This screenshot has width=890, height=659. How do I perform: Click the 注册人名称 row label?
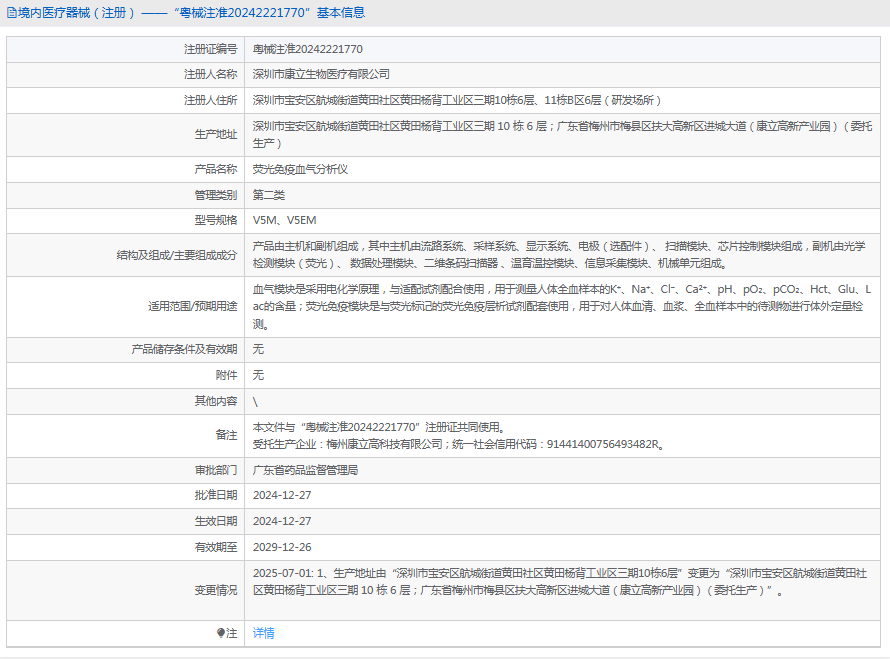coord(211,74)
